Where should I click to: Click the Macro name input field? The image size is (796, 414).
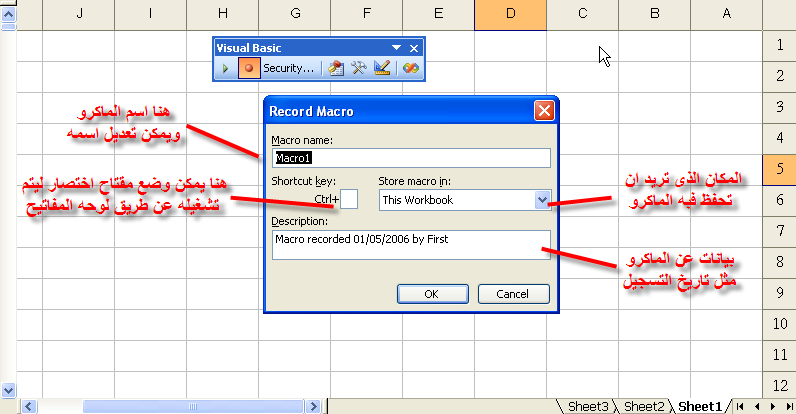[411, 158]
